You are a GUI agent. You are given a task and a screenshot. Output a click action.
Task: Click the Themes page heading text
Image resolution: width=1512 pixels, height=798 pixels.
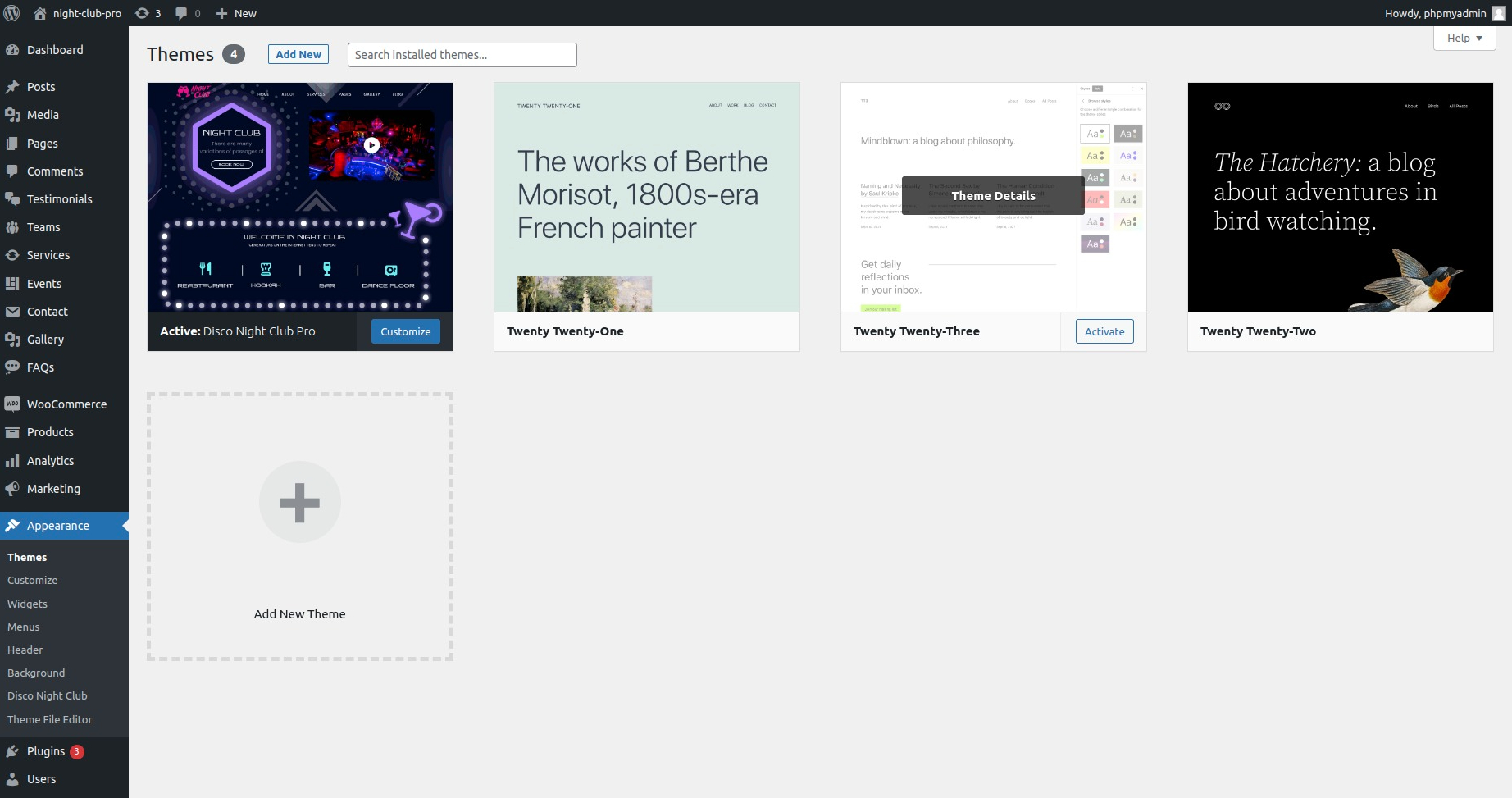[x=180, y=54]
